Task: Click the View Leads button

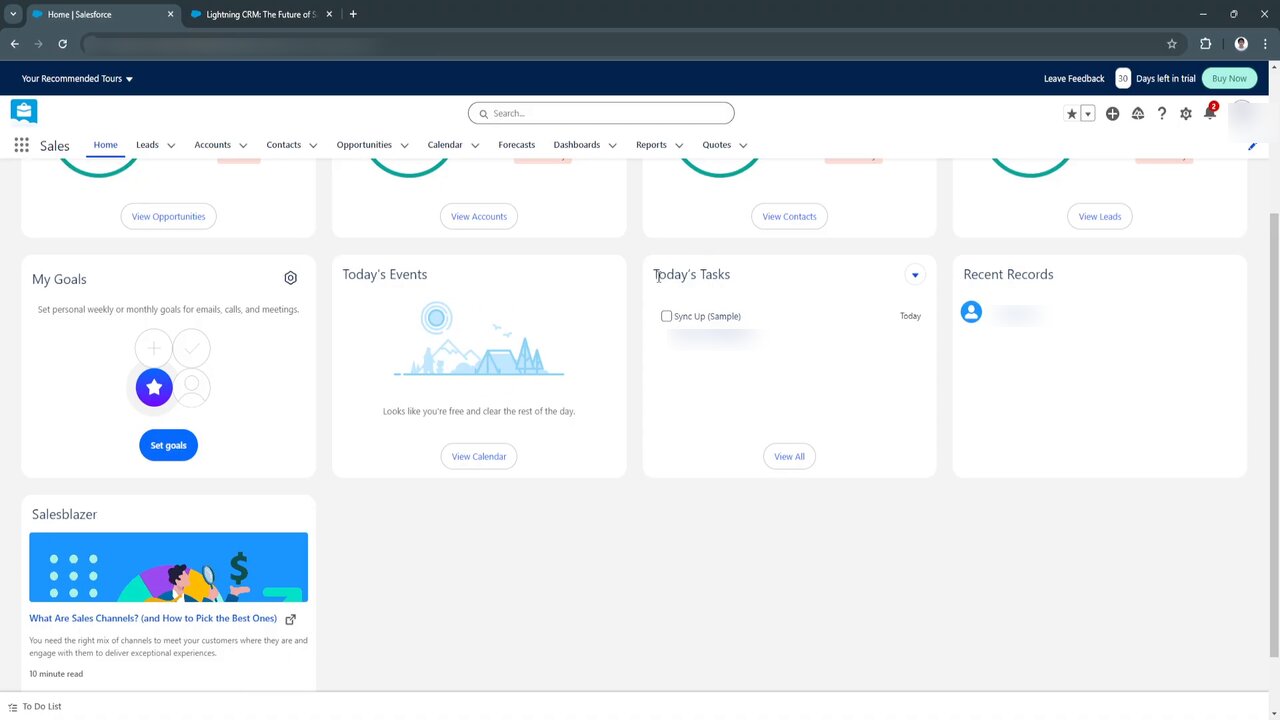Action: (1100, 216)
